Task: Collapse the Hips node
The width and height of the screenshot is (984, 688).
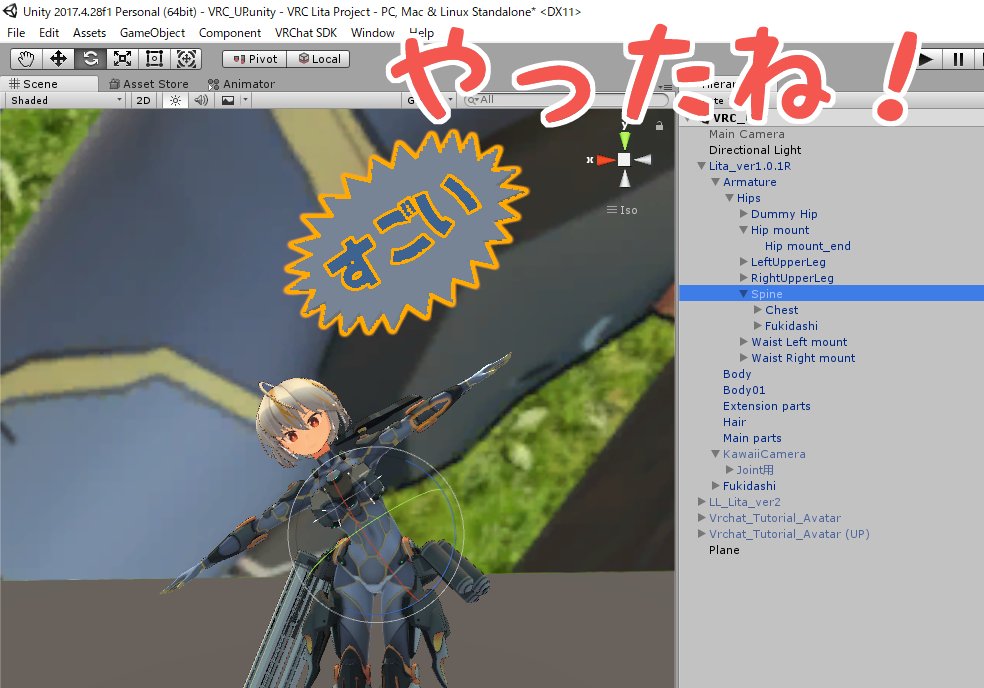Action: click(x=729, y=198)
